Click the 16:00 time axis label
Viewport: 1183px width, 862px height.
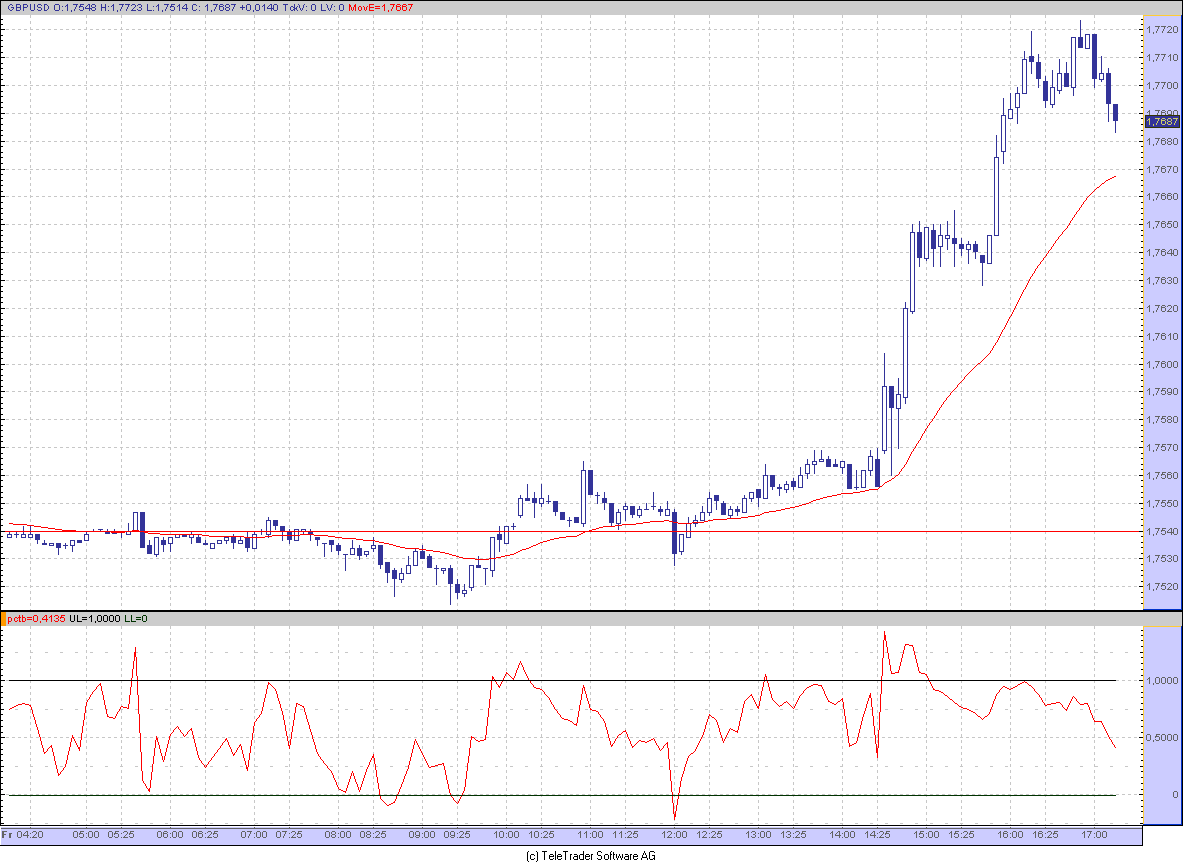coord(1010,834)
